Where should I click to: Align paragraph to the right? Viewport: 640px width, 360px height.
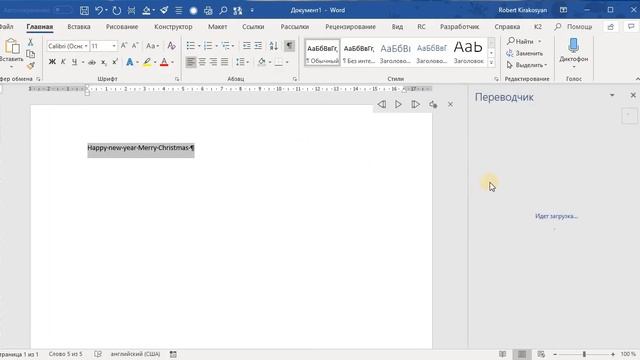[x=213, y=62]
